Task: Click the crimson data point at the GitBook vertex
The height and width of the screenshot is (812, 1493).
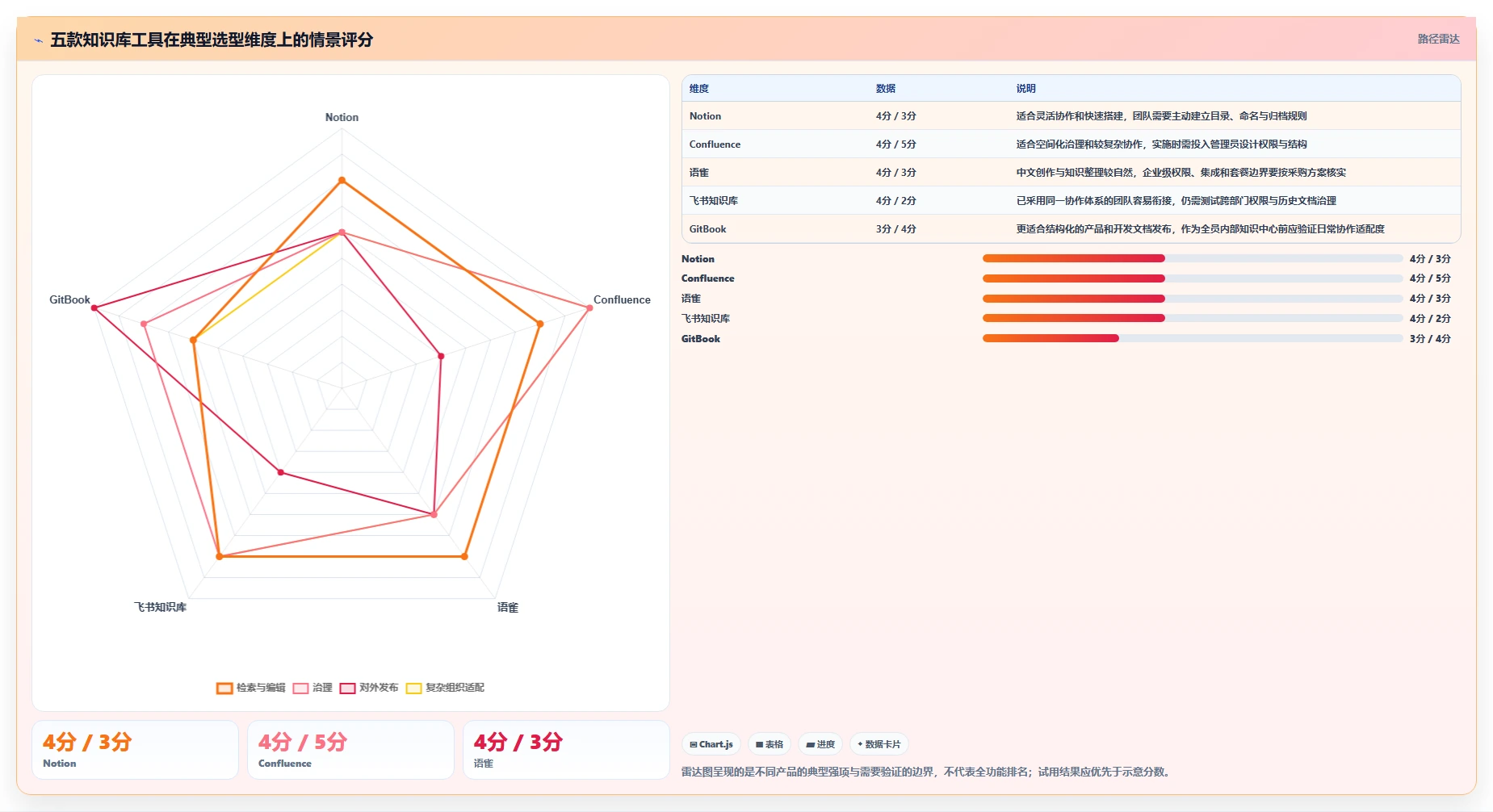Action: pos(94,308)
